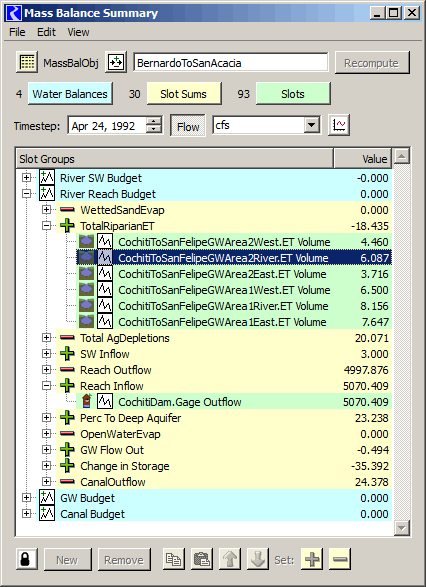Set sign to minus with yellow button
The width and height of the screenshot is (426, 587).
coord(340,559)
